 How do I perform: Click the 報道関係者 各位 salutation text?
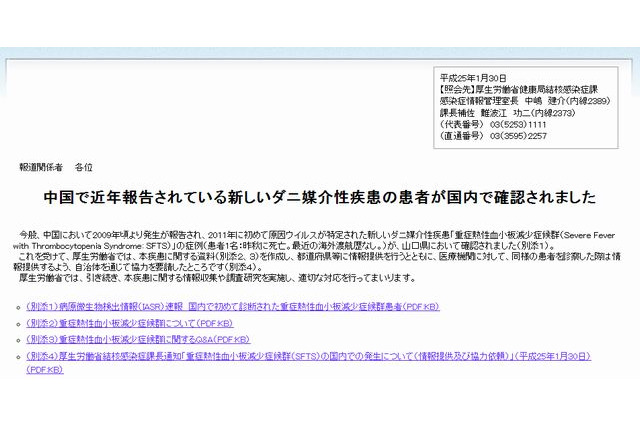[x=56, y=167]
